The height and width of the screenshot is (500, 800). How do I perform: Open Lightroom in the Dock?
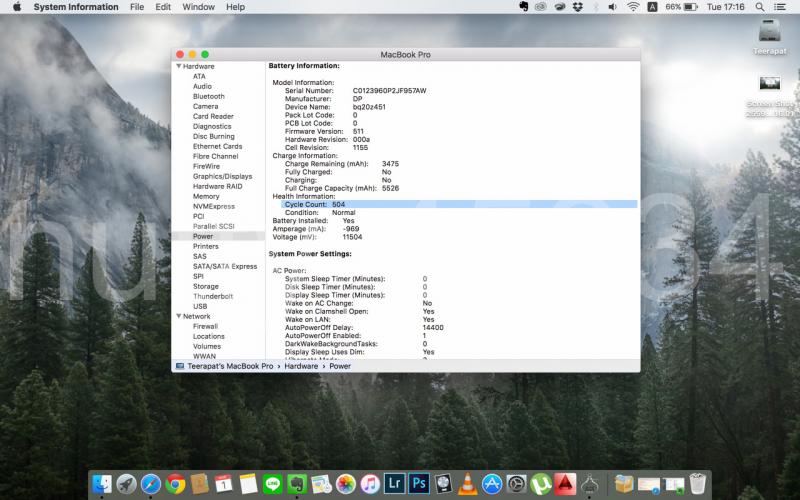tap(395, 484)
